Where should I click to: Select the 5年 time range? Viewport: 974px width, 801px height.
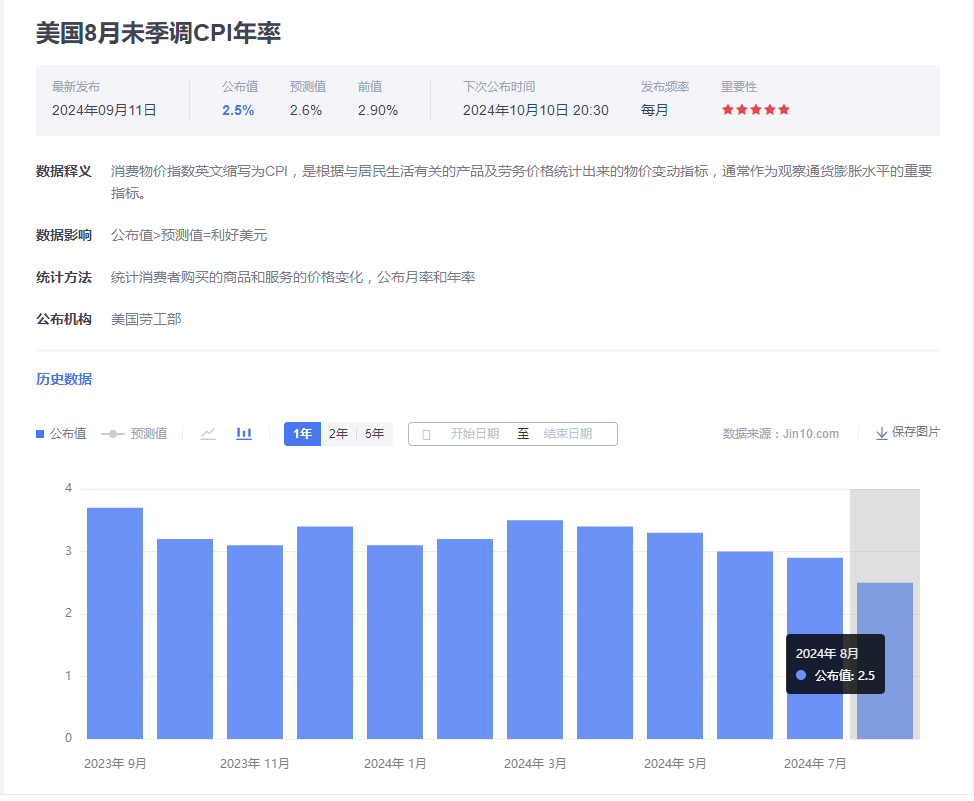pos(374,434)
